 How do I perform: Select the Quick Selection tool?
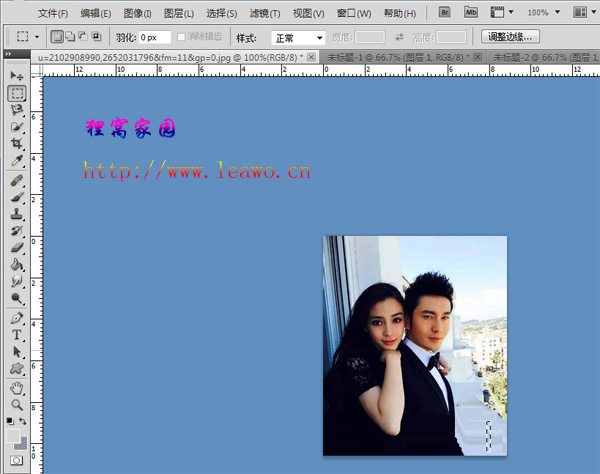pyautogui.click(x=16, y=127)
